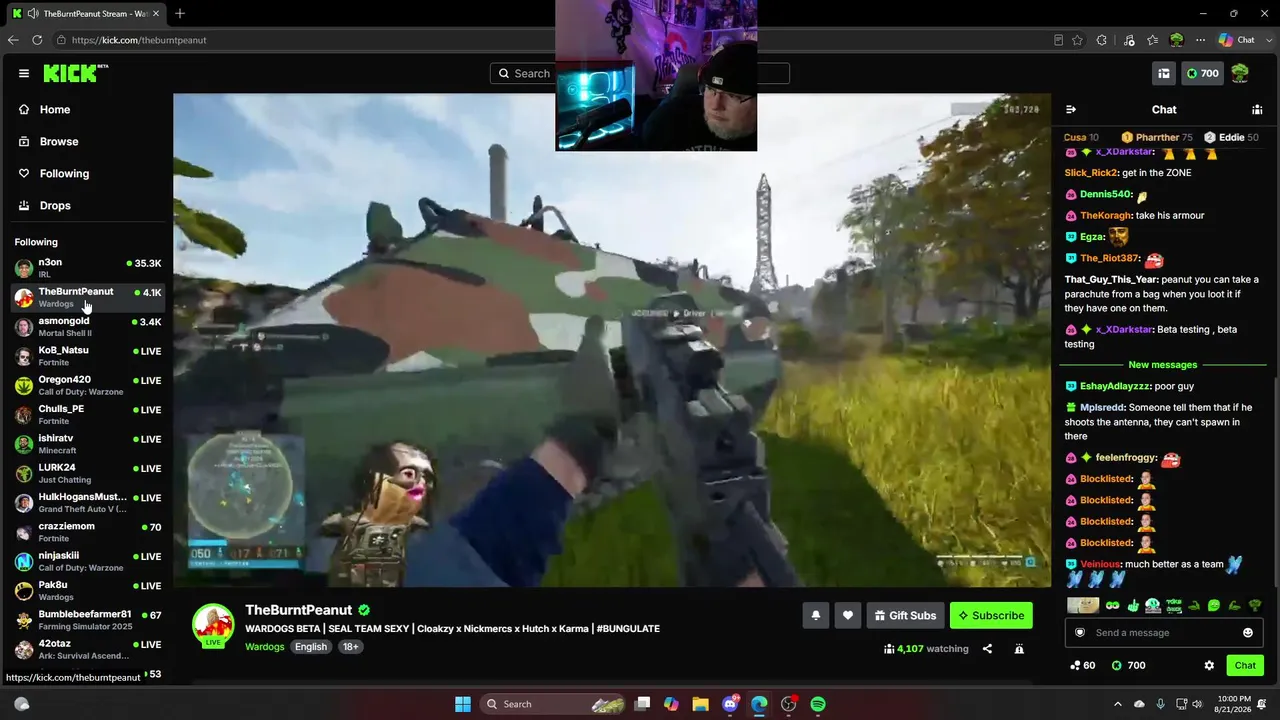Close TheBurntPeanut Stream browser tab
Image resolution: width=1280 pixels, height=720 pixels.
(156, 14)
